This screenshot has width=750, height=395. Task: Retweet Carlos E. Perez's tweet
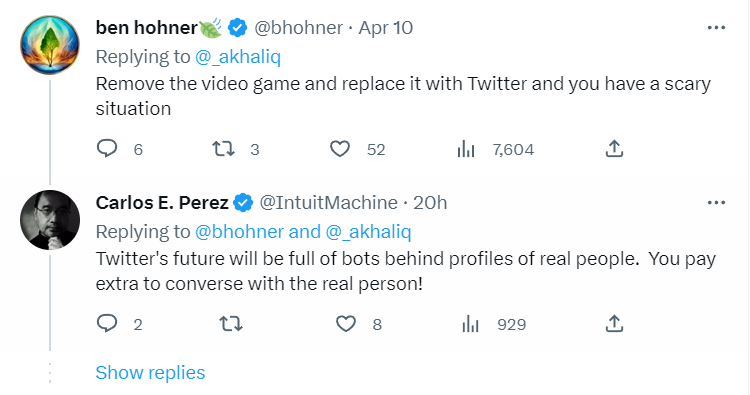231,324
